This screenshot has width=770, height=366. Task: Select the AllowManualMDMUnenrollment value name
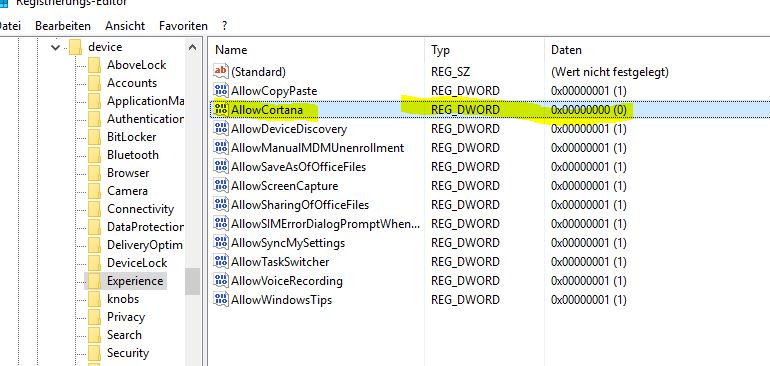(x=317, y=148)
